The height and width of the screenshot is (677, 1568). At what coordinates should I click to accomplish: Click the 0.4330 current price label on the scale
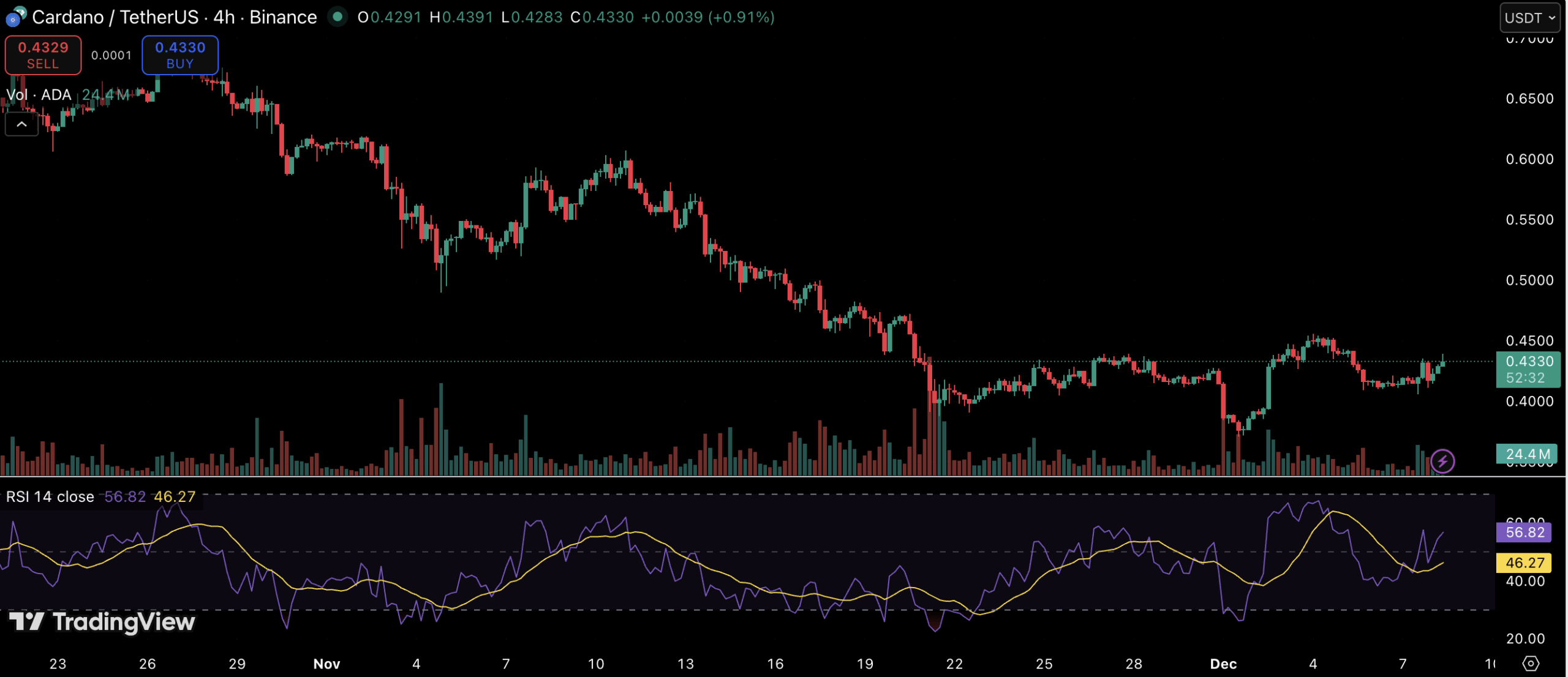pos(1526,361)
